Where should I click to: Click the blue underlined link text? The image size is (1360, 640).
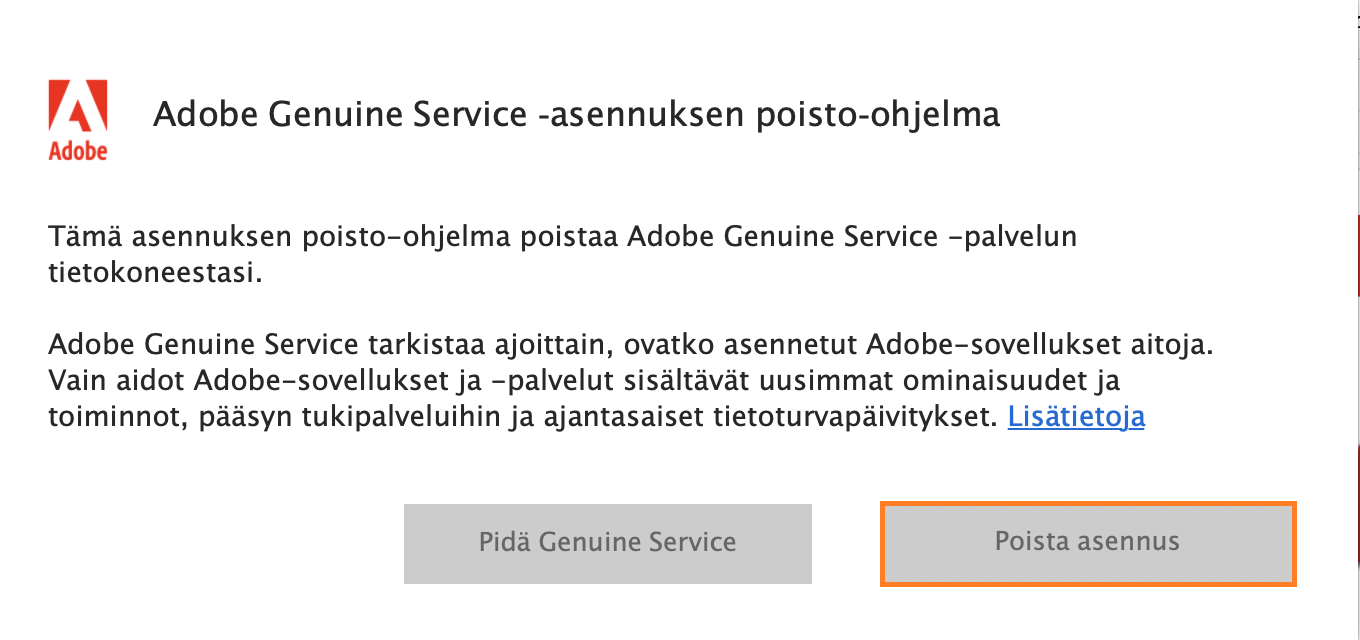pos(1077,417)
